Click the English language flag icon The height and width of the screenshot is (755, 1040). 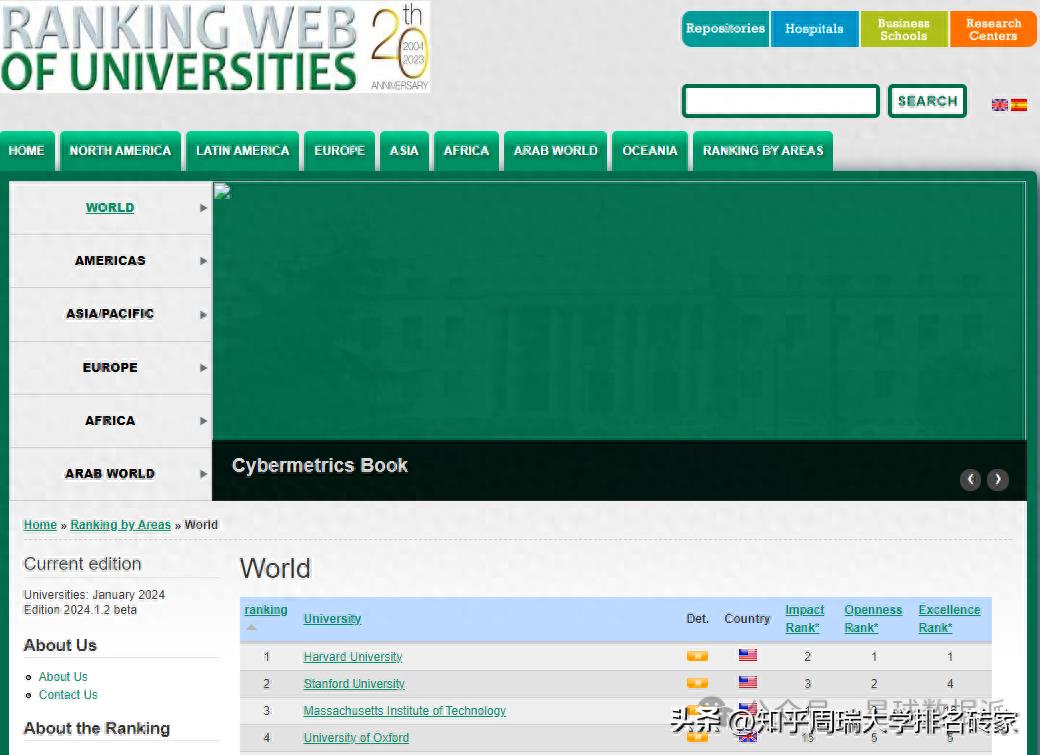pyautogui.click(x=999, y=104)
